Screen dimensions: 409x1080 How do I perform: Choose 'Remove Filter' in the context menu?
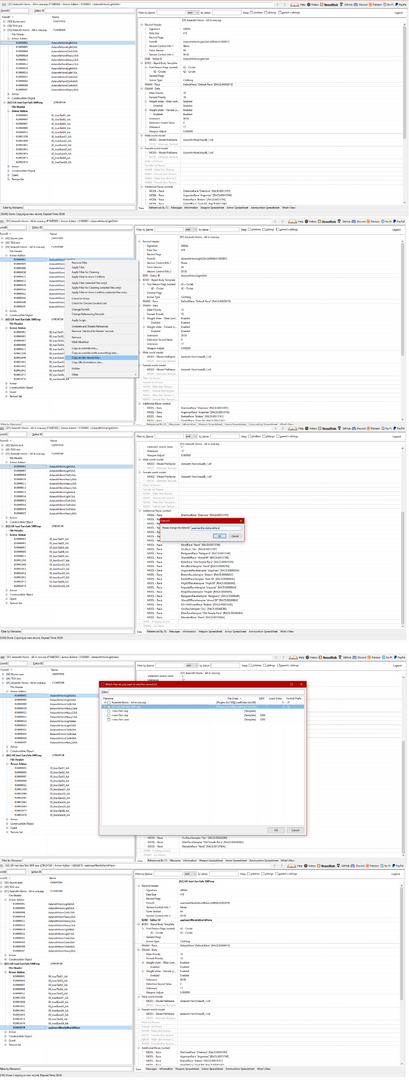pos(79,262)
